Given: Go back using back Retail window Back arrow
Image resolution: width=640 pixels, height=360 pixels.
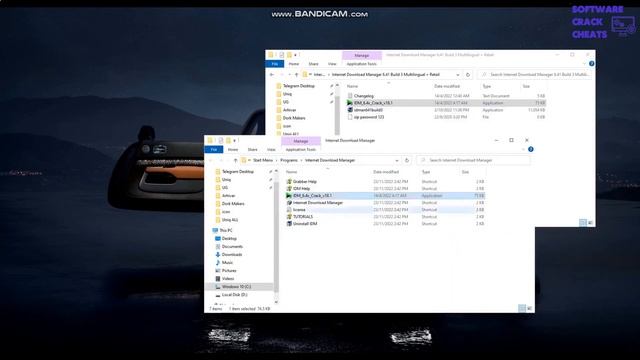Looking at the screenshot, I should pos(272,75).
